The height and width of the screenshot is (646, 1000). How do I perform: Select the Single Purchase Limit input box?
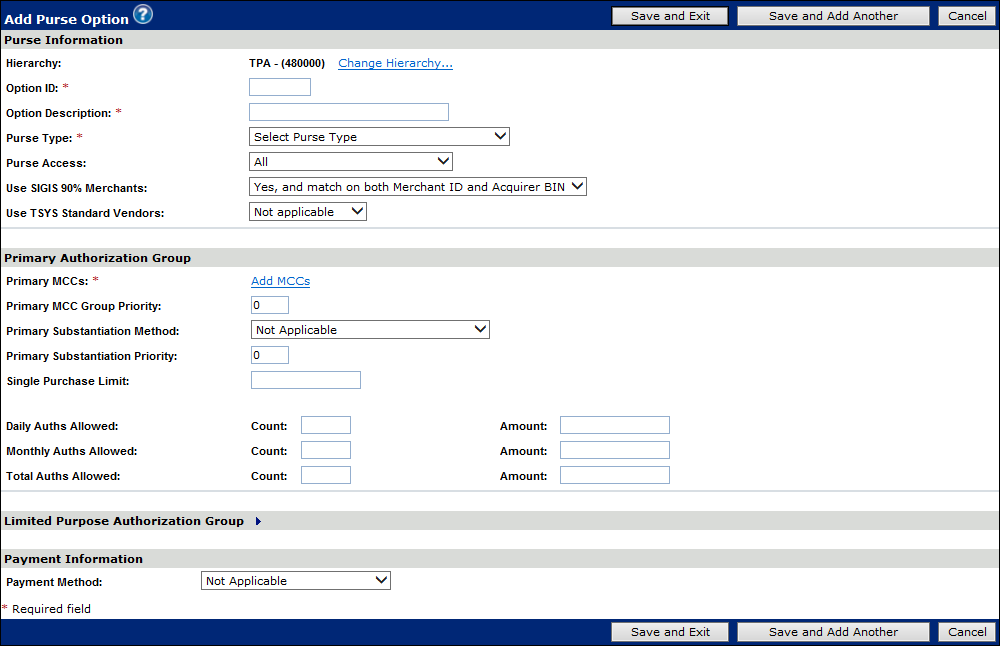(x=306, y=380)
